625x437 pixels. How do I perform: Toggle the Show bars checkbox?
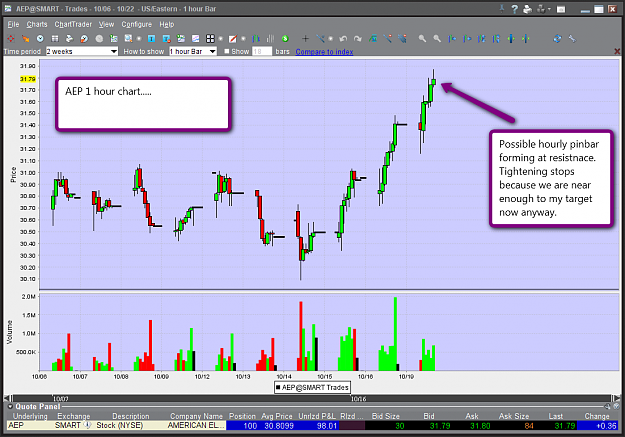pos(226,51)
